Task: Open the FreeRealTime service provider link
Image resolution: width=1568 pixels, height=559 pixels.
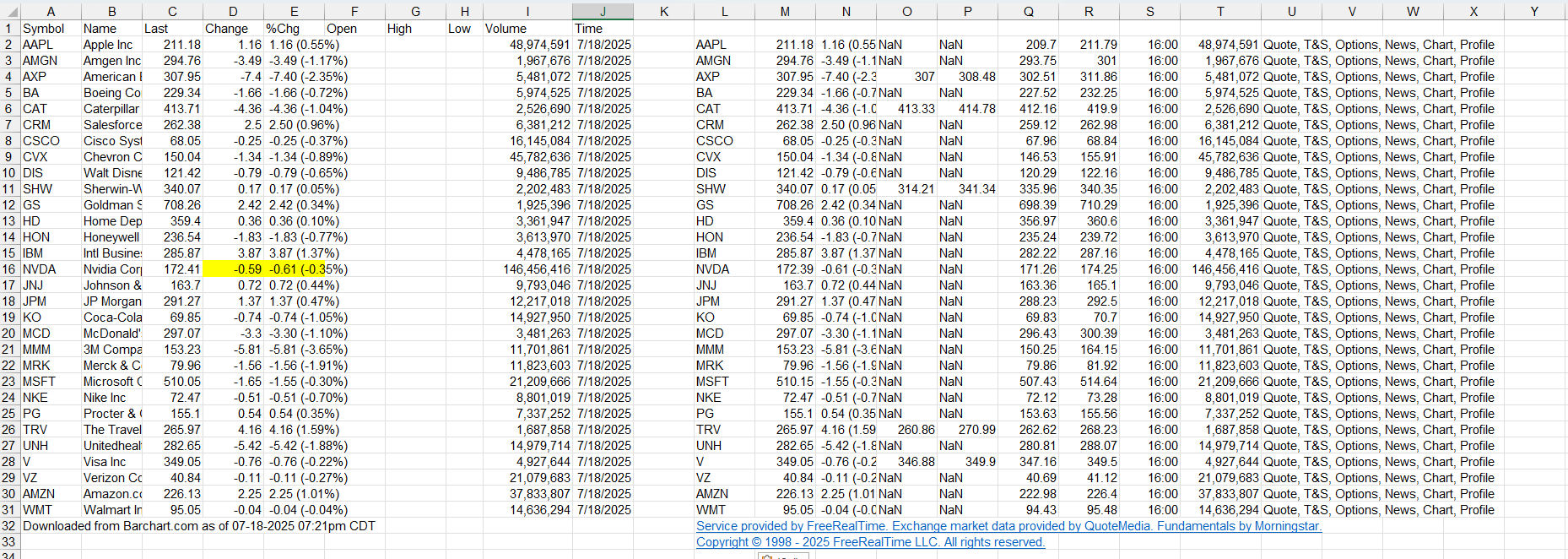Action: [x=1008, y=526]
